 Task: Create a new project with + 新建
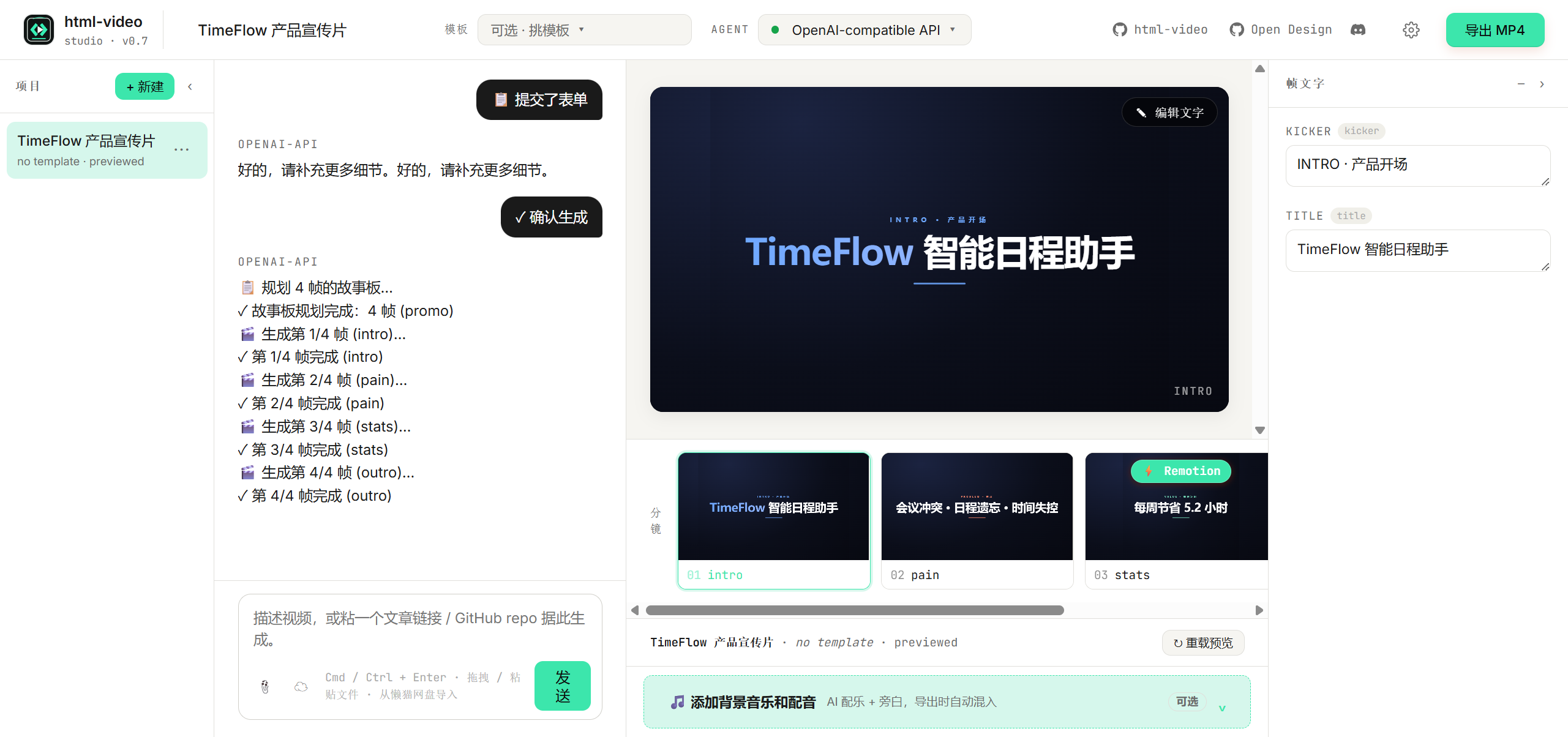[144, 86]
